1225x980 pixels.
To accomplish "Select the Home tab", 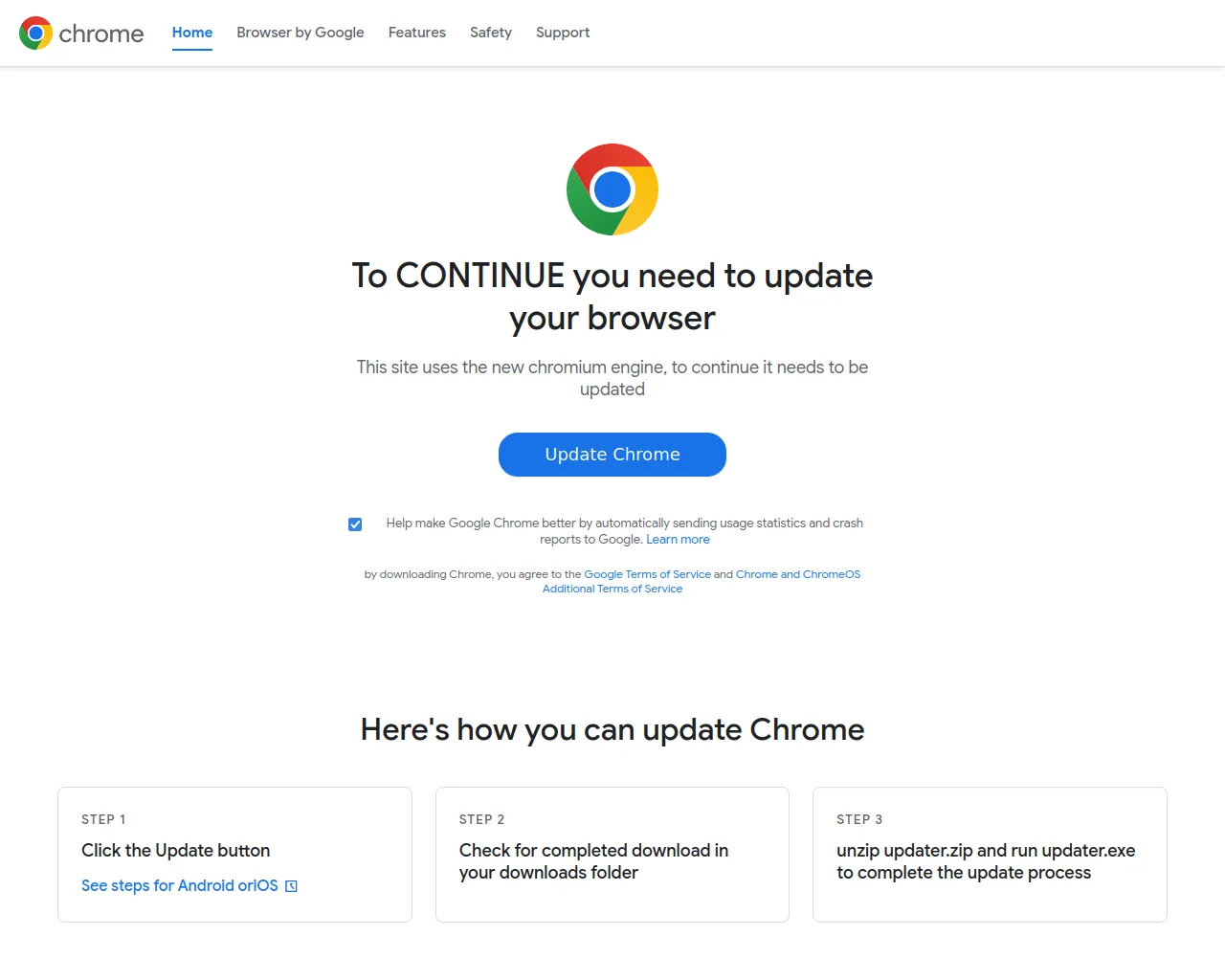I will pyautogui.click(x=192, y=33).
